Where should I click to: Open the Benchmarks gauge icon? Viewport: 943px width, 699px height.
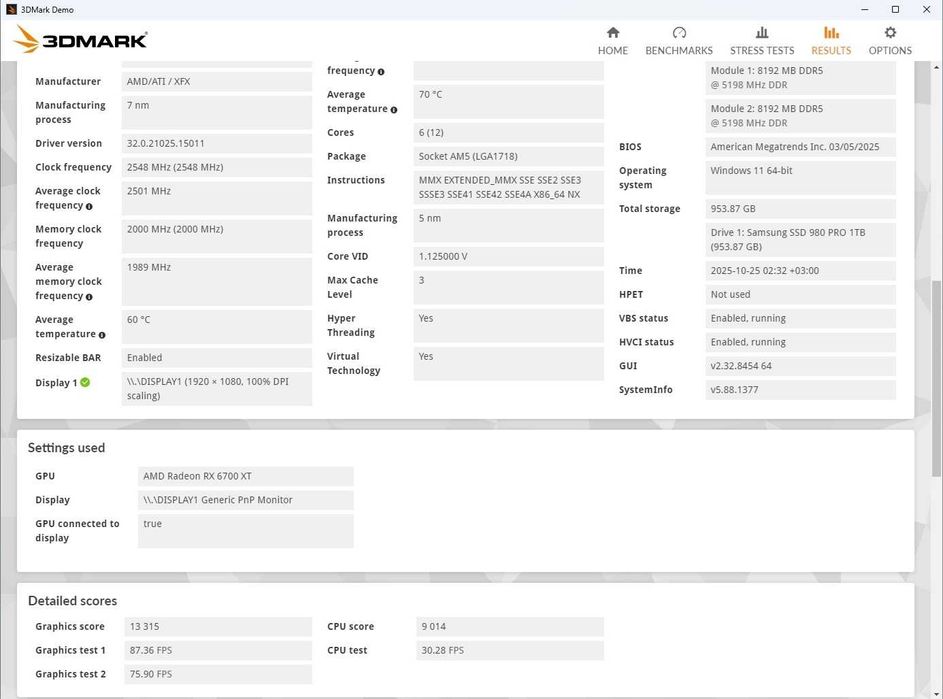coord(679,32)
